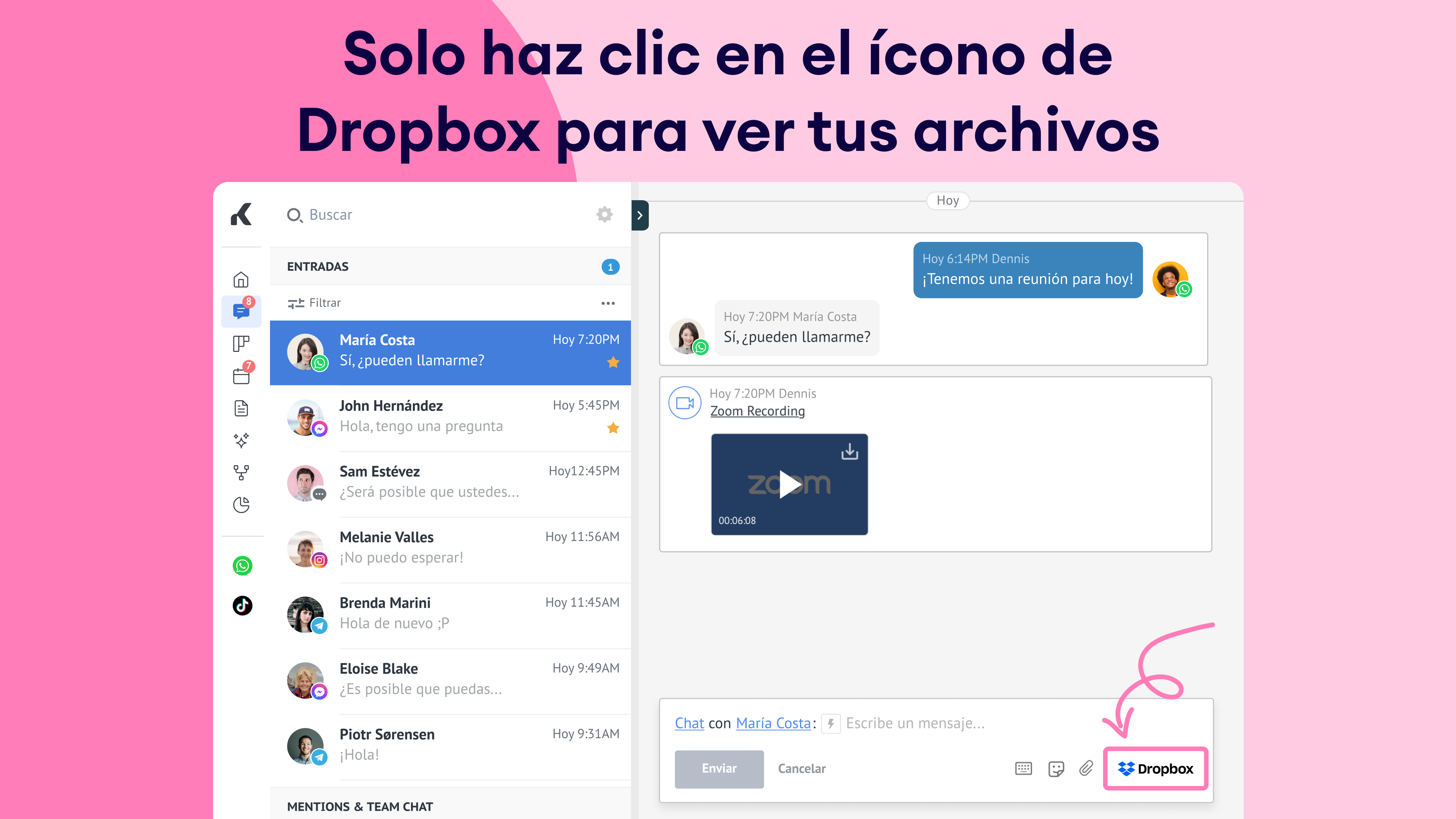Screen dimensions: 1456x819
Task: Toggle the star on María Costa's conversation
Action: (x=613, y=363)
